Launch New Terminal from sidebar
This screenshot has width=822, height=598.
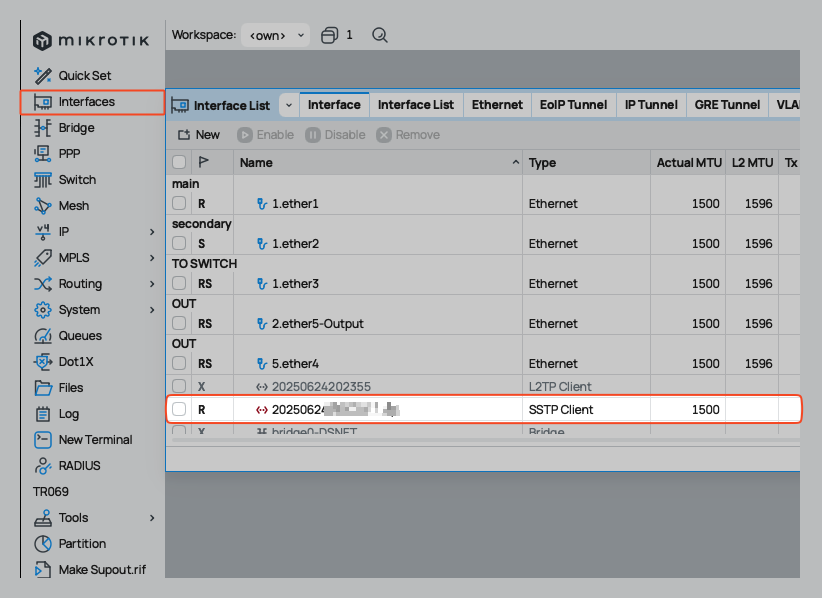(x=95, y=440)
